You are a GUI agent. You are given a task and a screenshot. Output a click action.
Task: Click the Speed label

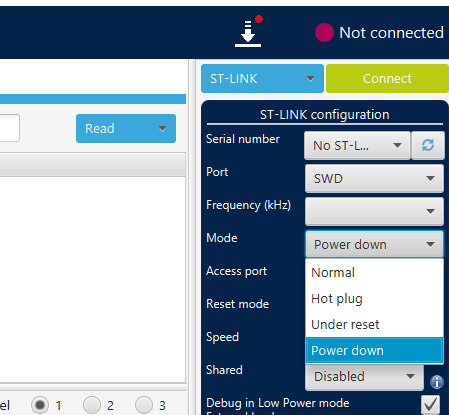pyautogui.click(x=223, y=337)
